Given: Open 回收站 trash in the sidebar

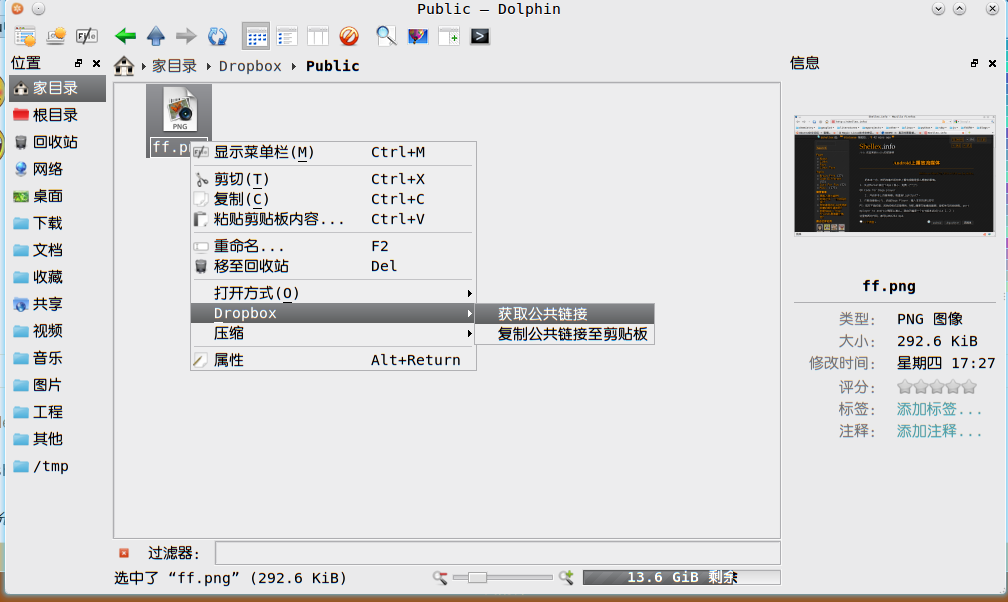Looking at the screenshot, I should [57, 142].
